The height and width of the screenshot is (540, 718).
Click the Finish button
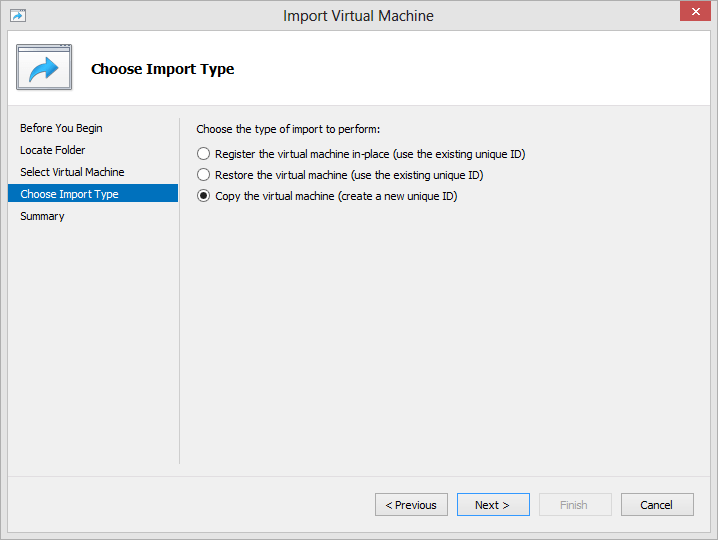coord(575,505)
